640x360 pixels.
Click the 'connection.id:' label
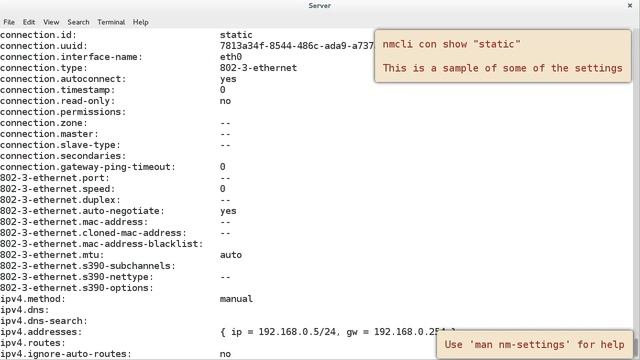click(38, 35)
